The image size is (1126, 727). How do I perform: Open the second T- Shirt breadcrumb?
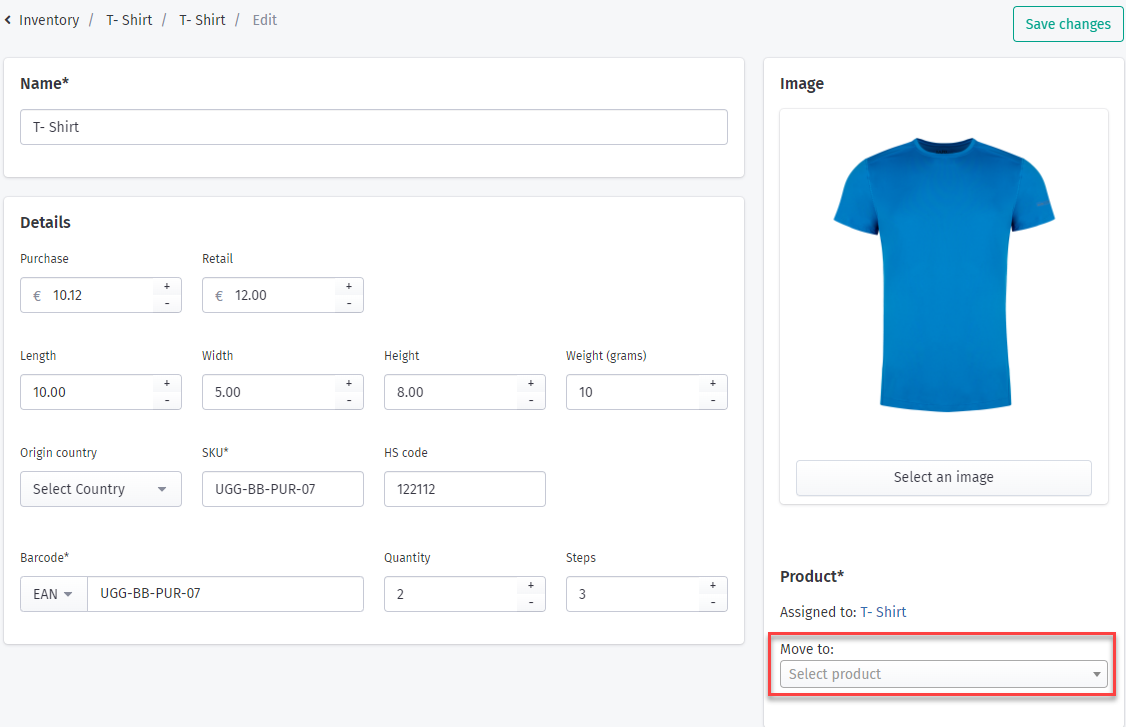point(203,20)
